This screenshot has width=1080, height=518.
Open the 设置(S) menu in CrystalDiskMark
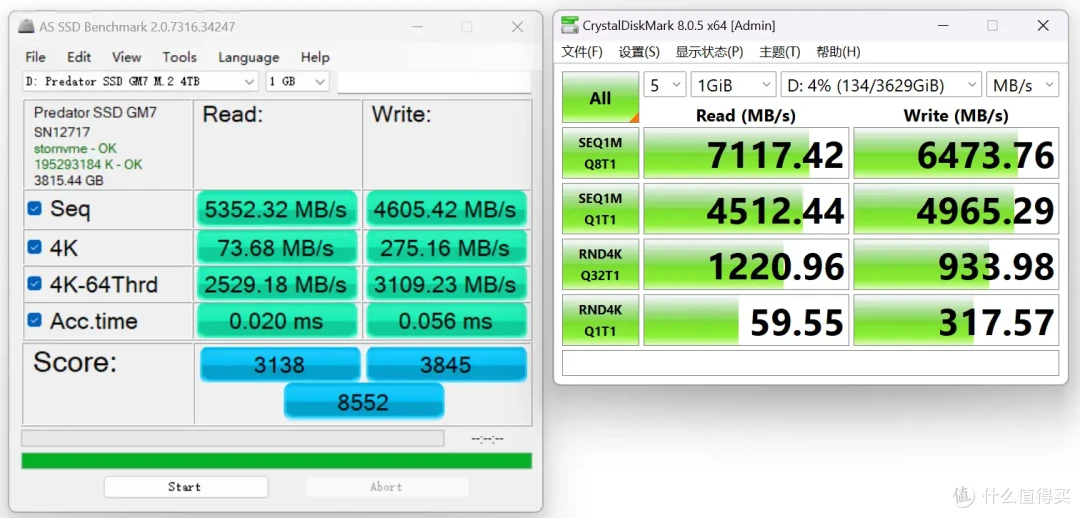pos(639,52)
